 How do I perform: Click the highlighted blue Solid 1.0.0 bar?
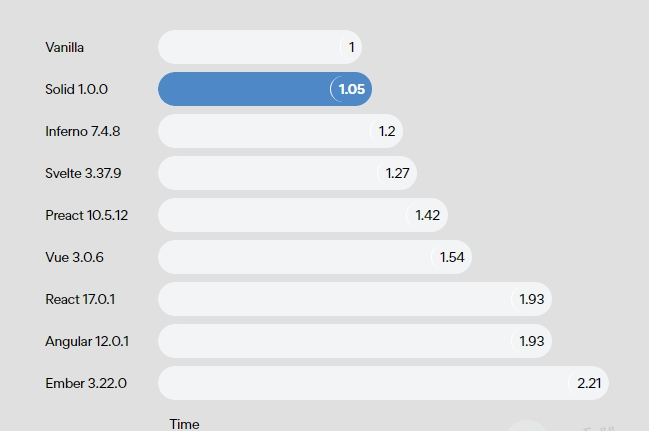pos(265,89)
